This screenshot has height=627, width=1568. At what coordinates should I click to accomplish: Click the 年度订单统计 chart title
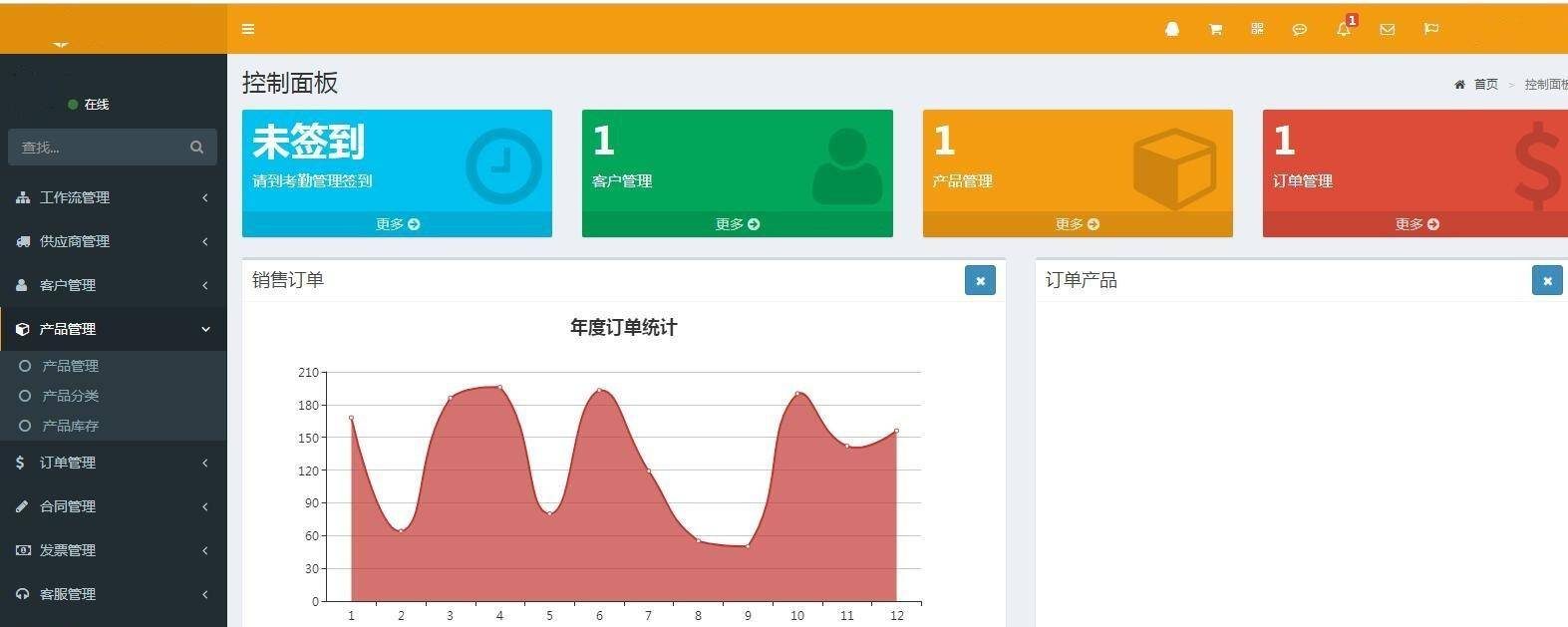(x=623, y=327)
